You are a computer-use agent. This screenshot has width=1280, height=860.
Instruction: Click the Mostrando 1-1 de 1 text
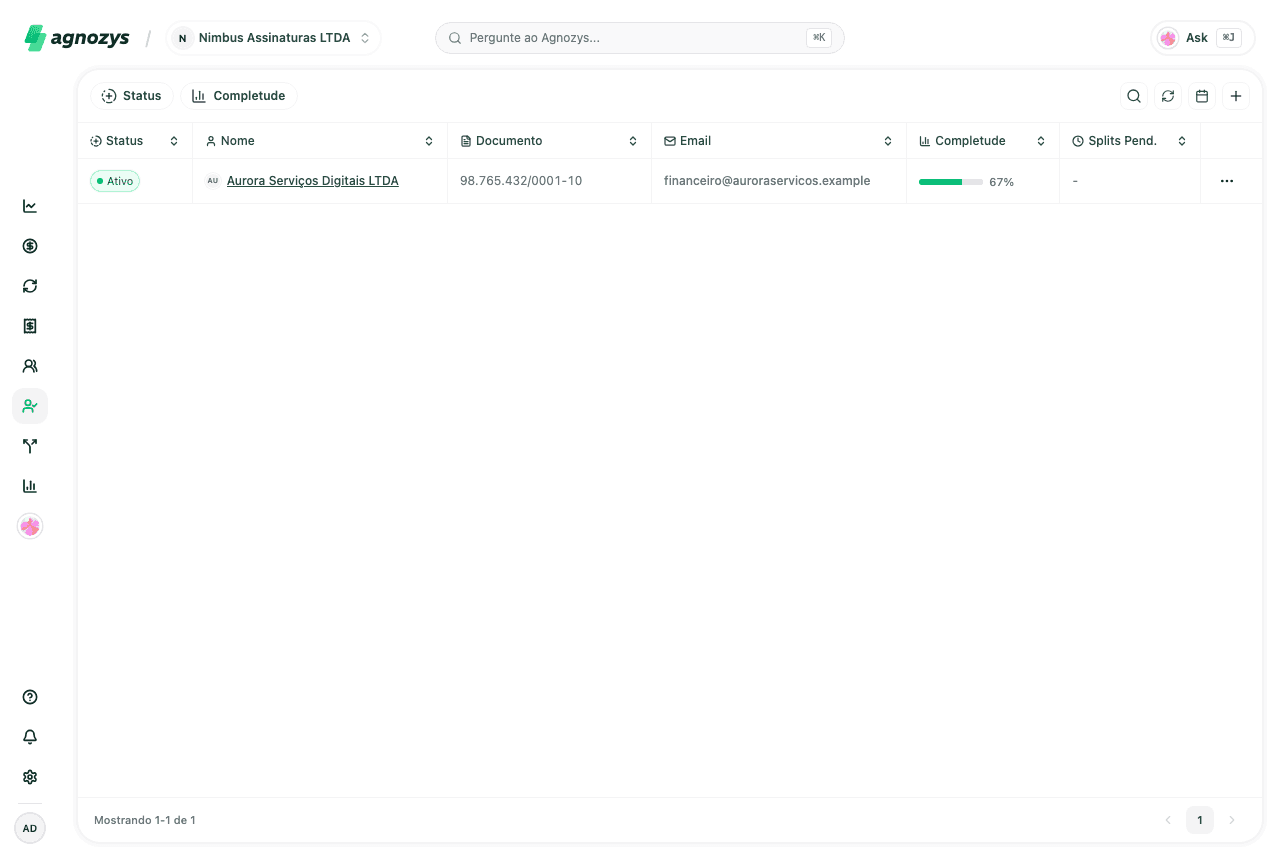(x=145, y=820)
